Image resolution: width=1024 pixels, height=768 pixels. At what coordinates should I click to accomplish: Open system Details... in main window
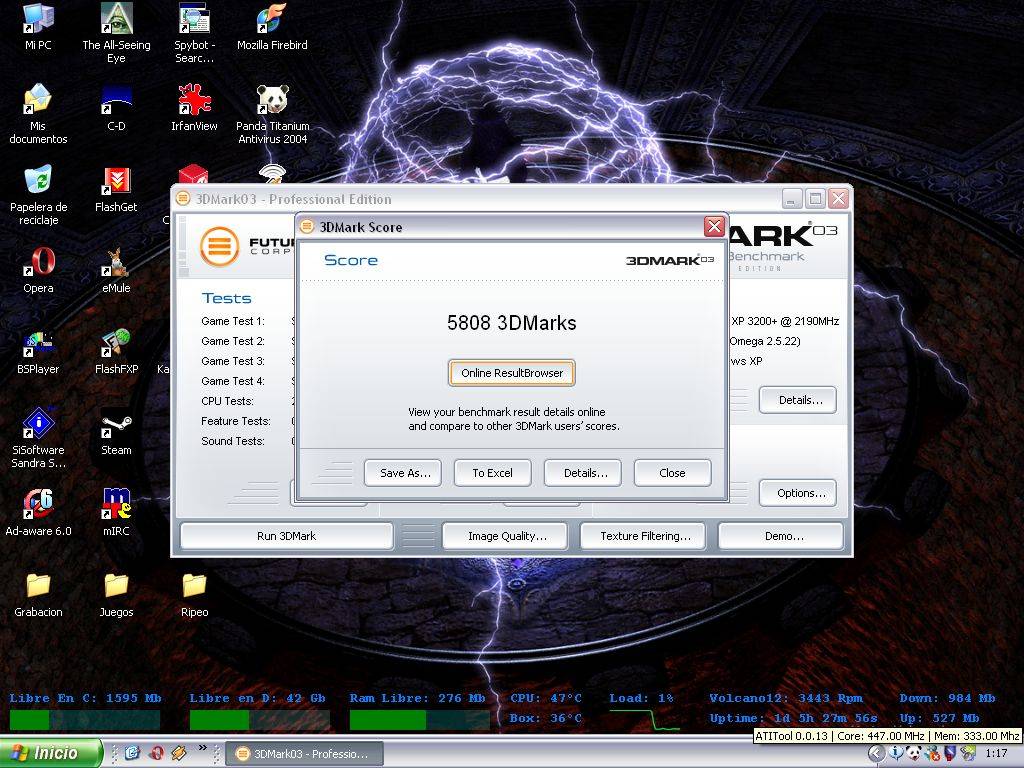(798, 400)
